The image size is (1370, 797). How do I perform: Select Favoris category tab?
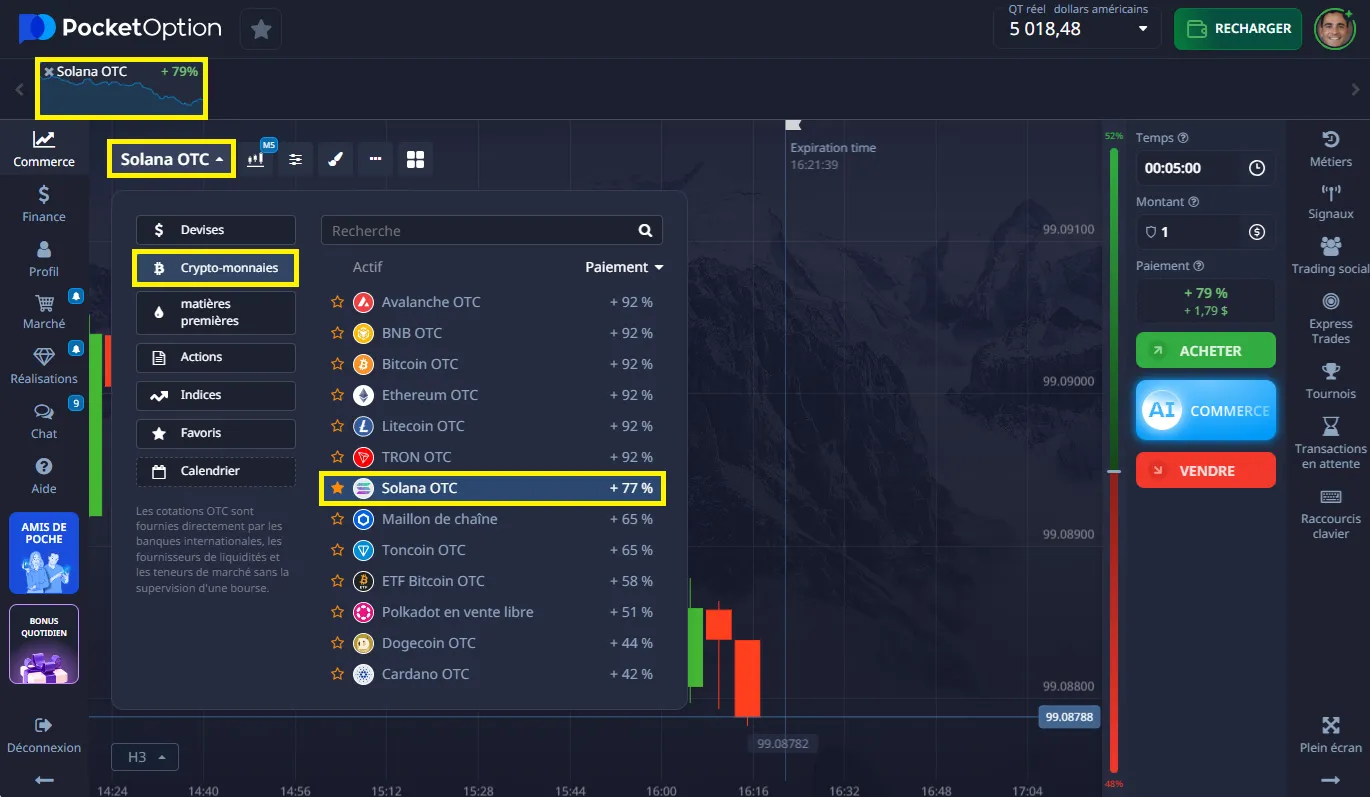coord(216,433)
